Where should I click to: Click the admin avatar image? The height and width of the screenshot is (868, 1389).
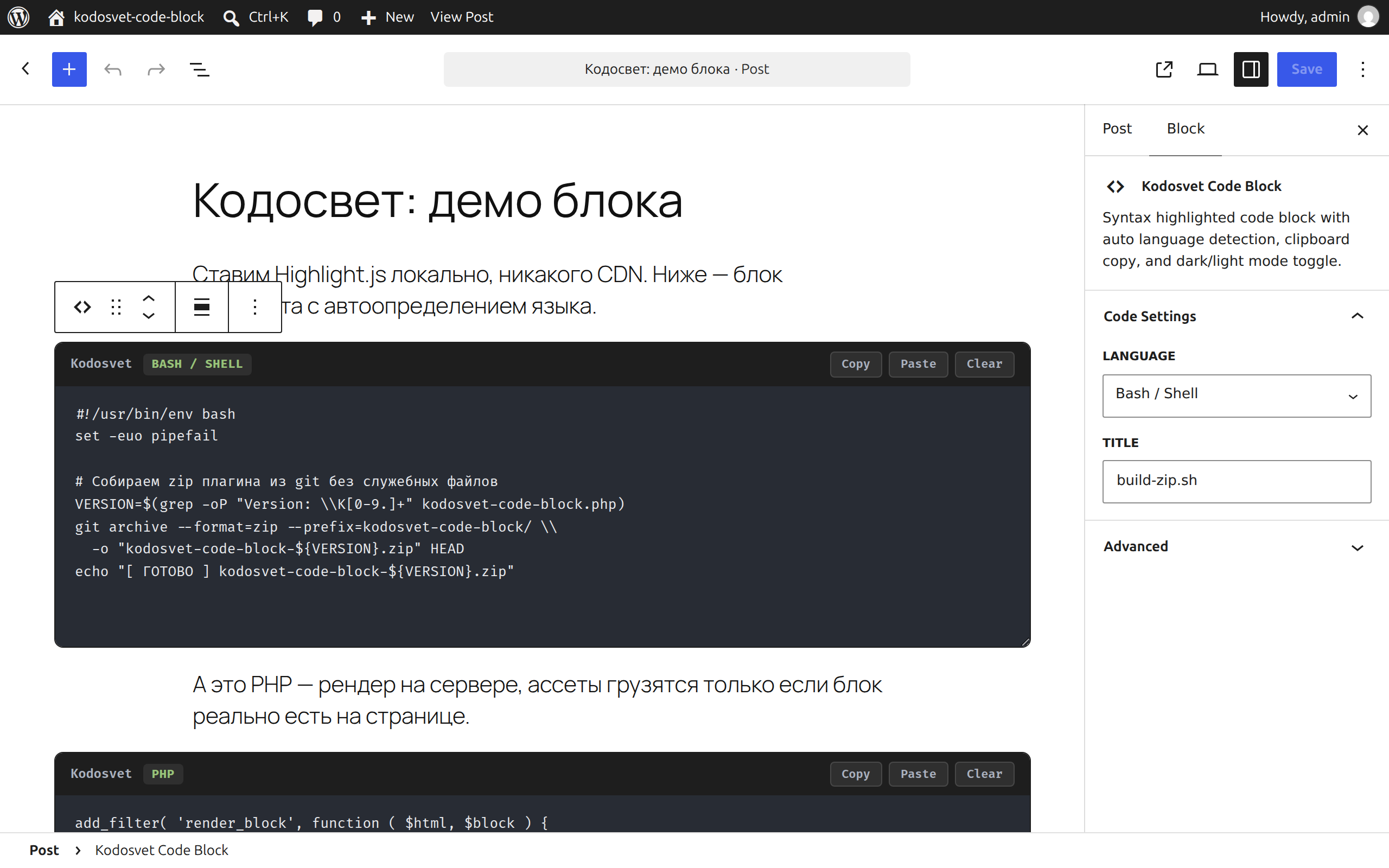tap(1368, 17)
